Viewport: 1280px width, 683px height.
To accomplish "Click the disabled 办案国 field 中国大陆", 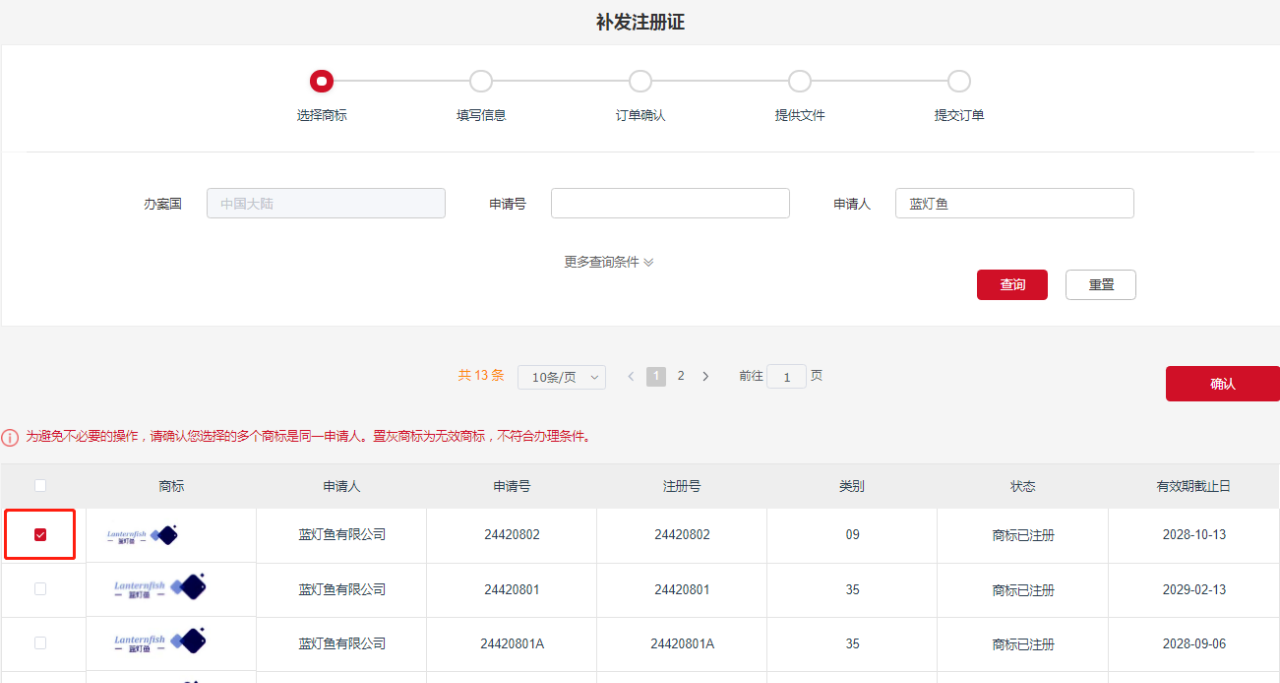I will click(326, 203).
